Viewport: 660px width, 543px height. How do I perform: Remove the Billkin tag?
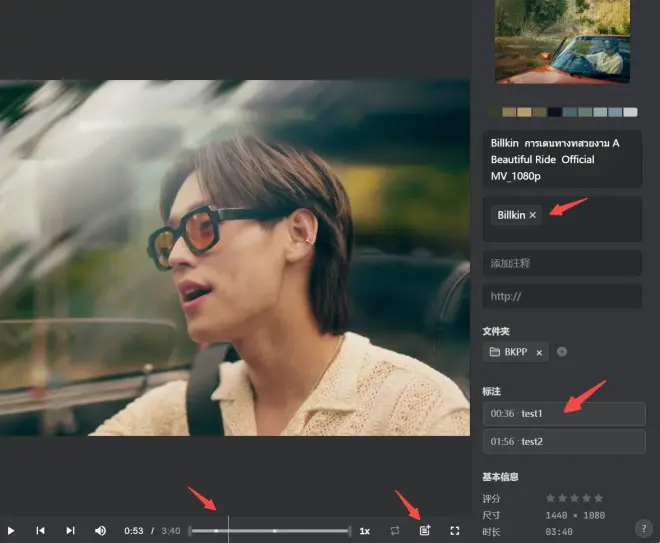[532, 215]
